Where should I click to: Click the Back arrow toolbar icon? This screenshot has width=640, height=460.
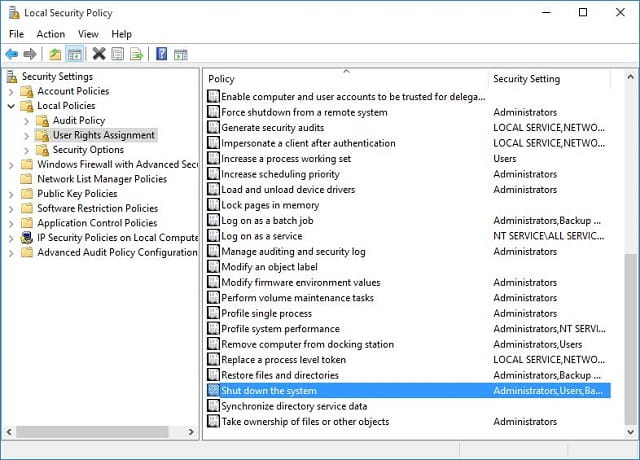pyautogui.click(x=12, y=54)
